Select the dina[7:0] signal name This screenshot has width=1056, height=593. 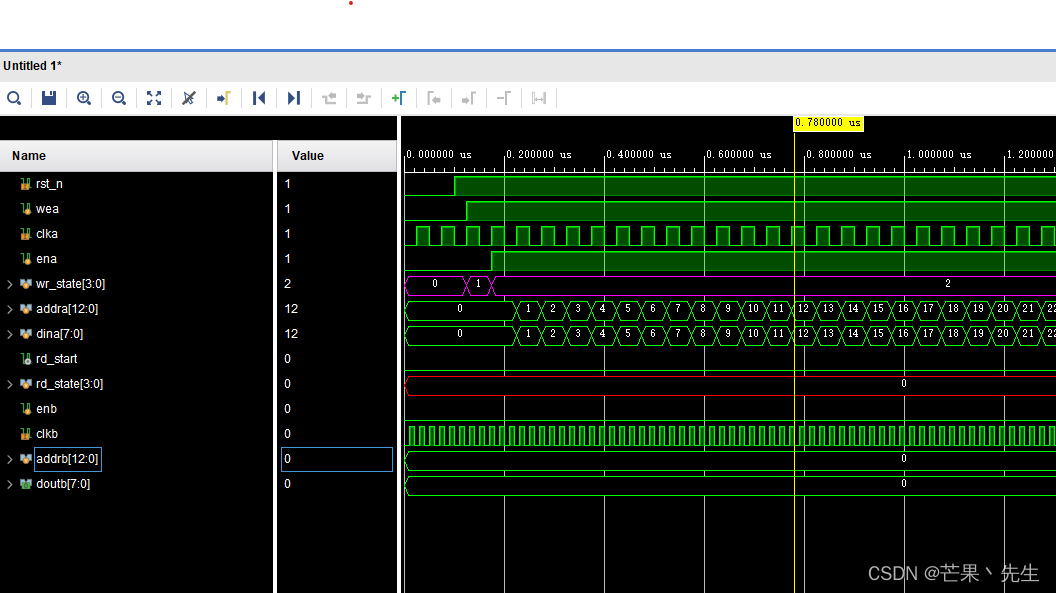pyautogui.click(x=59, y=334)
